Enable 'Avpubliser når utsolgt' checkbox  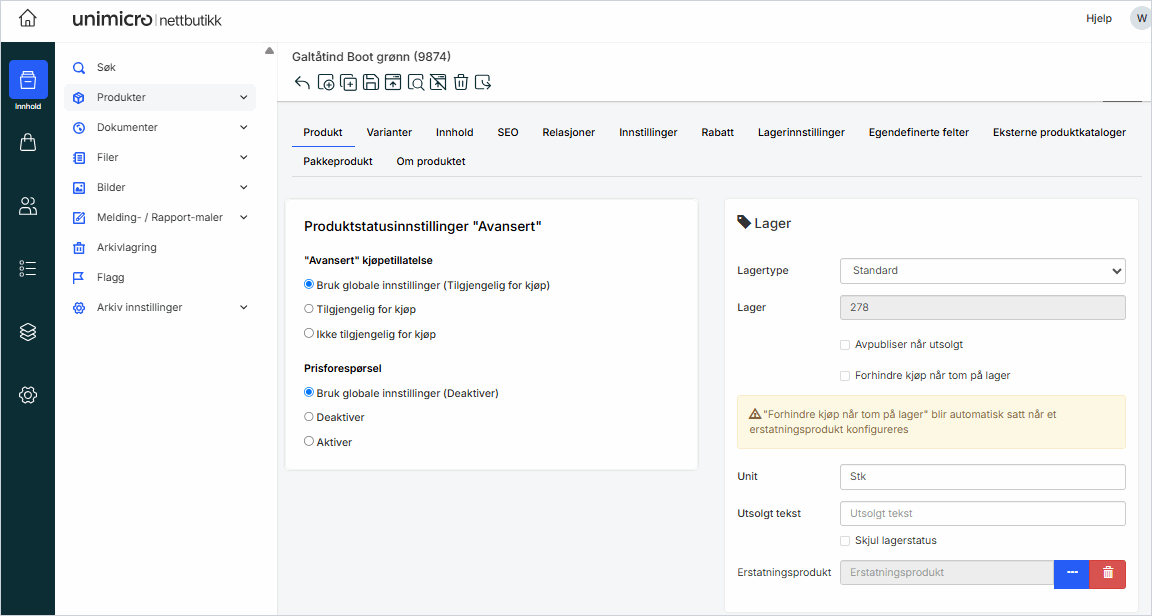point(846,345)
